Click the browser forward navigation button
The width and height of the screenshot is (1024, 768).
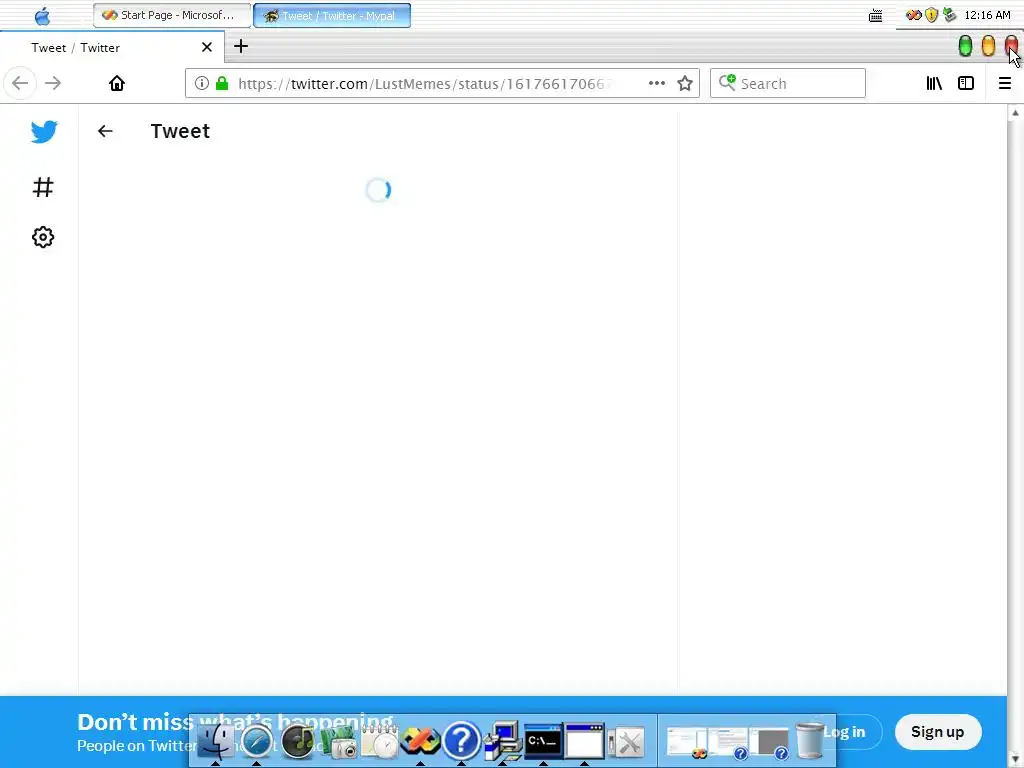coord(53,84)
